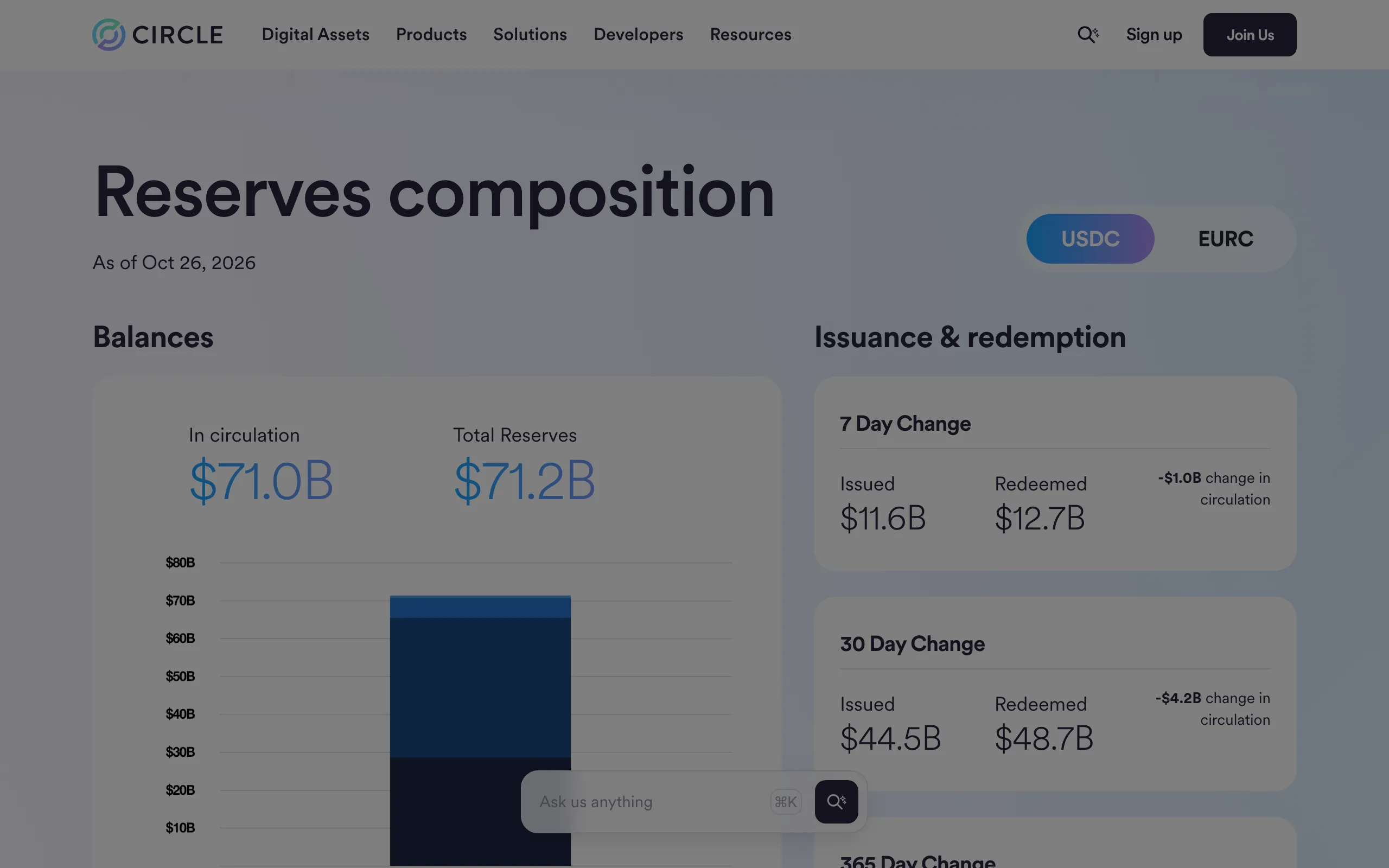The image size is (1389, 868).
Task: Switch the reserves view to EURC
Action: (x=1226, y=239)
